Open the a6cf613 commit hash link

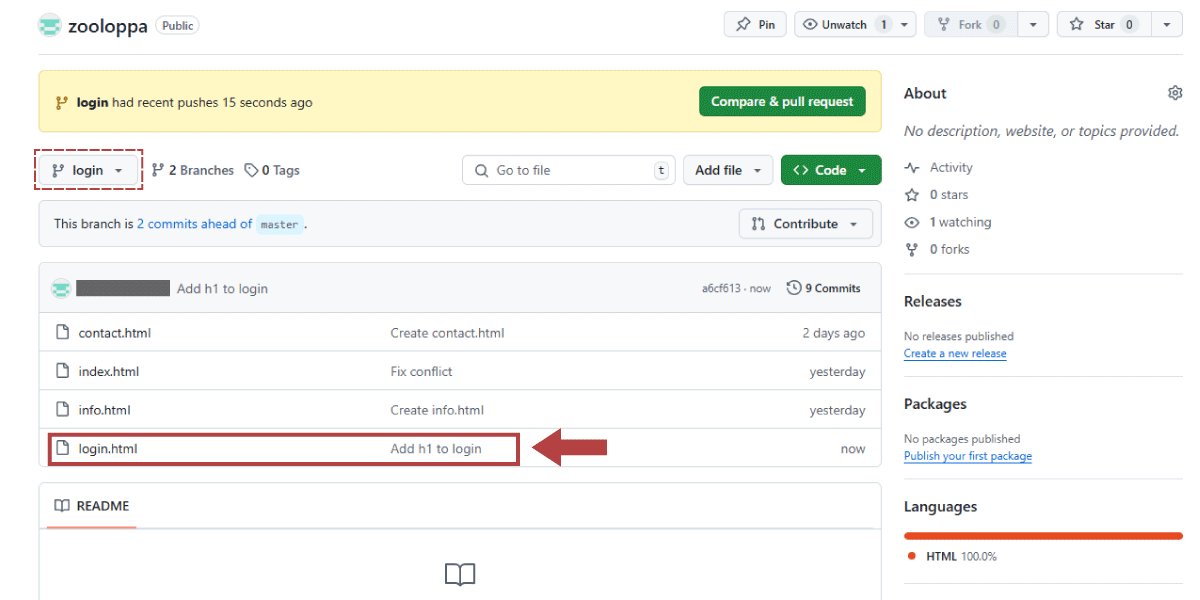tap(721, 288)
